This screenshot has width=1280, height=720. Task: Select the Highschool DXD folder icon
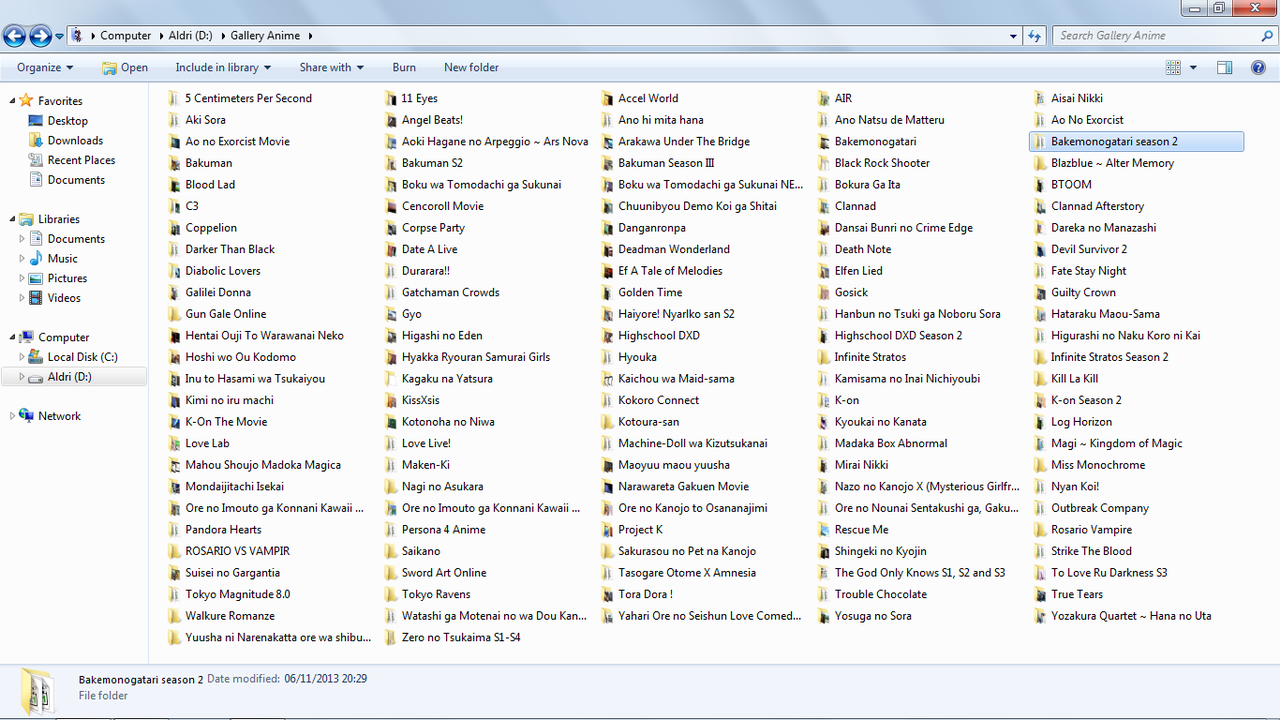[608, 336]
